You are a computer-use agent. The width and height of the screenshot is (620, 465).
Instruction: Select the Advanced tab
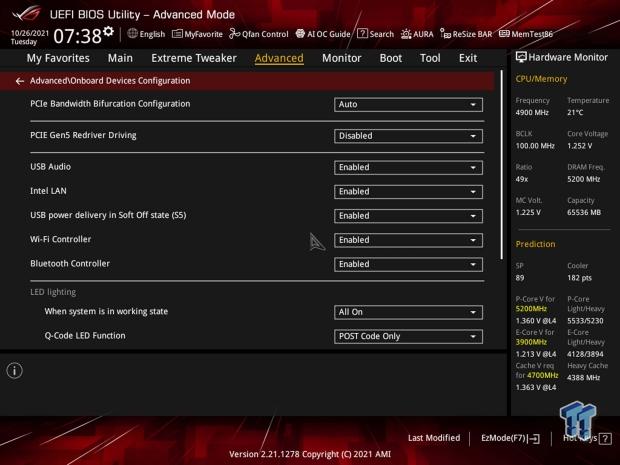point(279,58)
